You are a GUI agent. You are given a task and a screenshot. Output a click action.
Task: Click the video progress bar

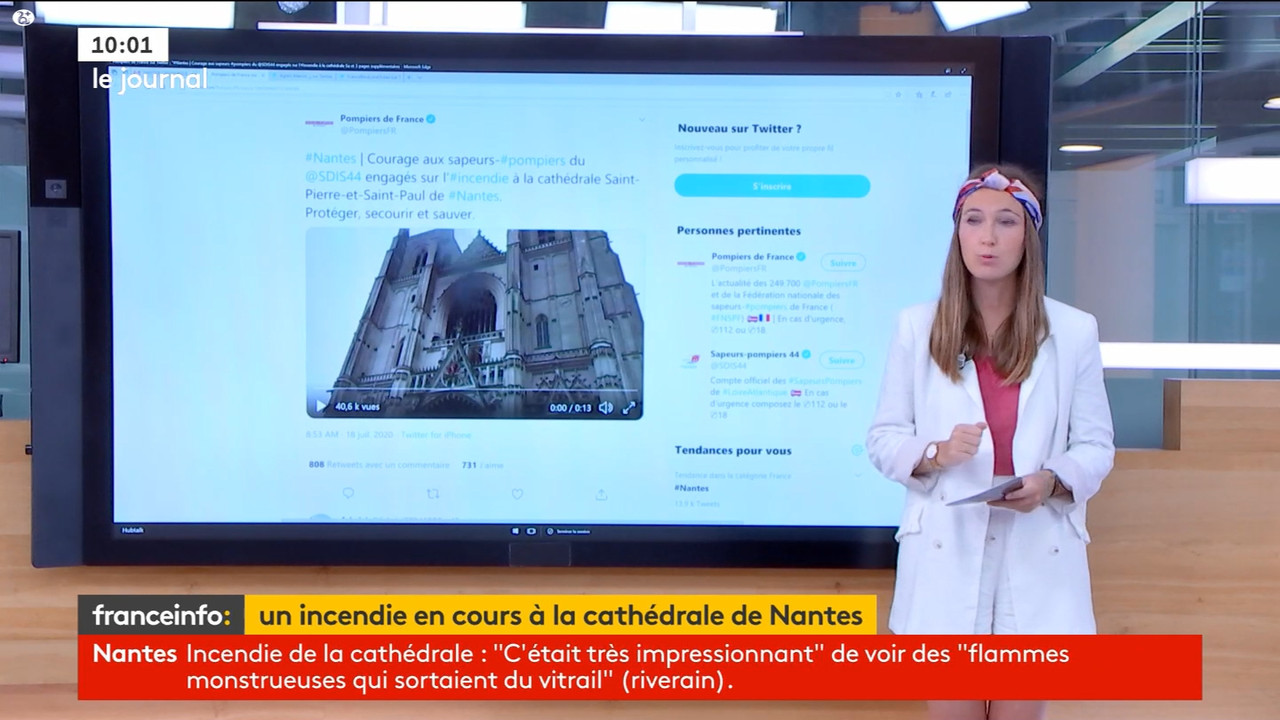[475, 391]
